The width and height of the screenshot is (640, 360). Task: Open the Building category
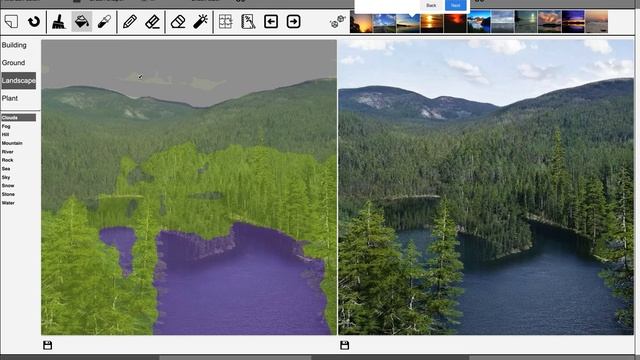(x=14, y=45)
